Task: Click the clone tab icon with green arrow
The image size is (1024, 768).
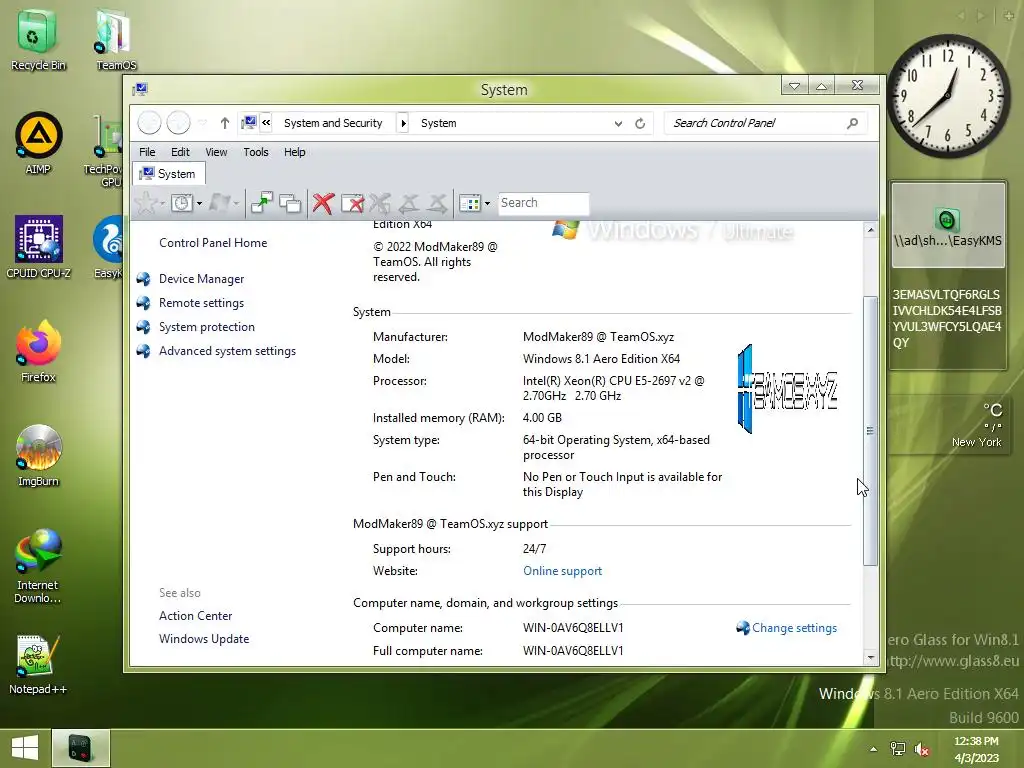Action: coord(262,203)
